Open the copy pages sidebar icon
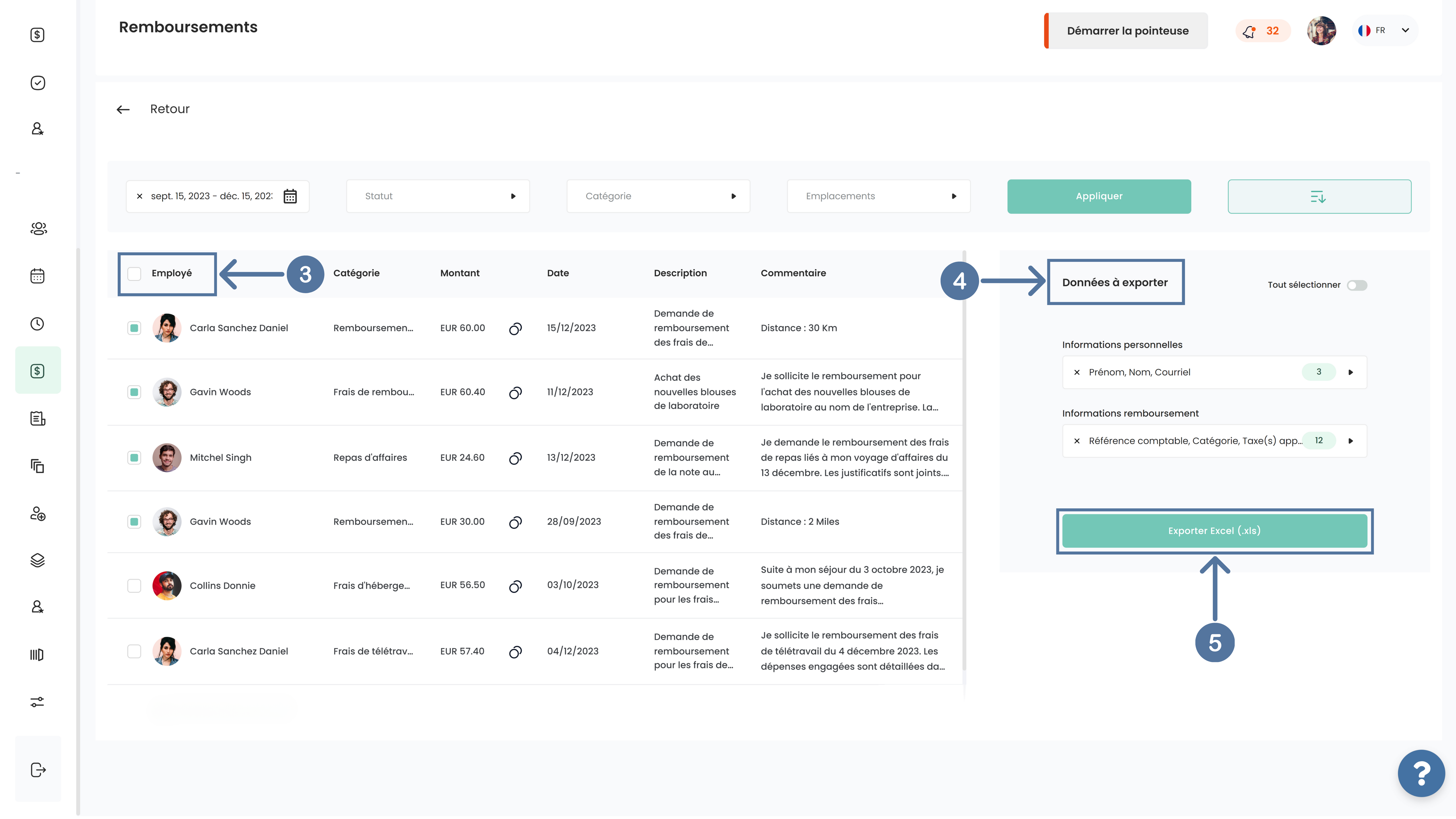 37,466
